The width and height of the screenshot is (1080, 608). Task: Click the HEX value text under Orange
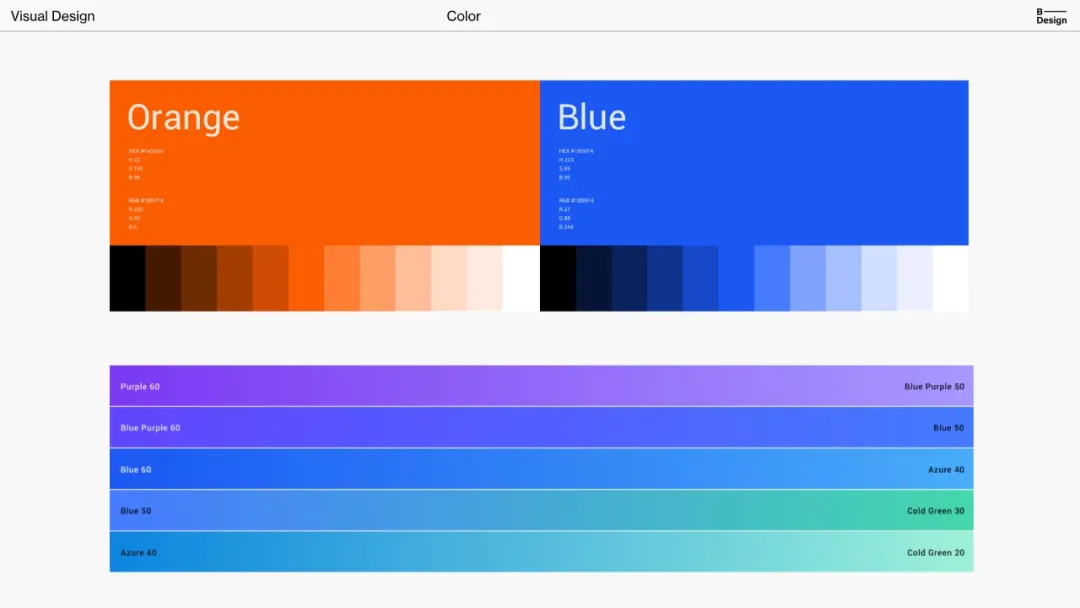pos(145,151)
